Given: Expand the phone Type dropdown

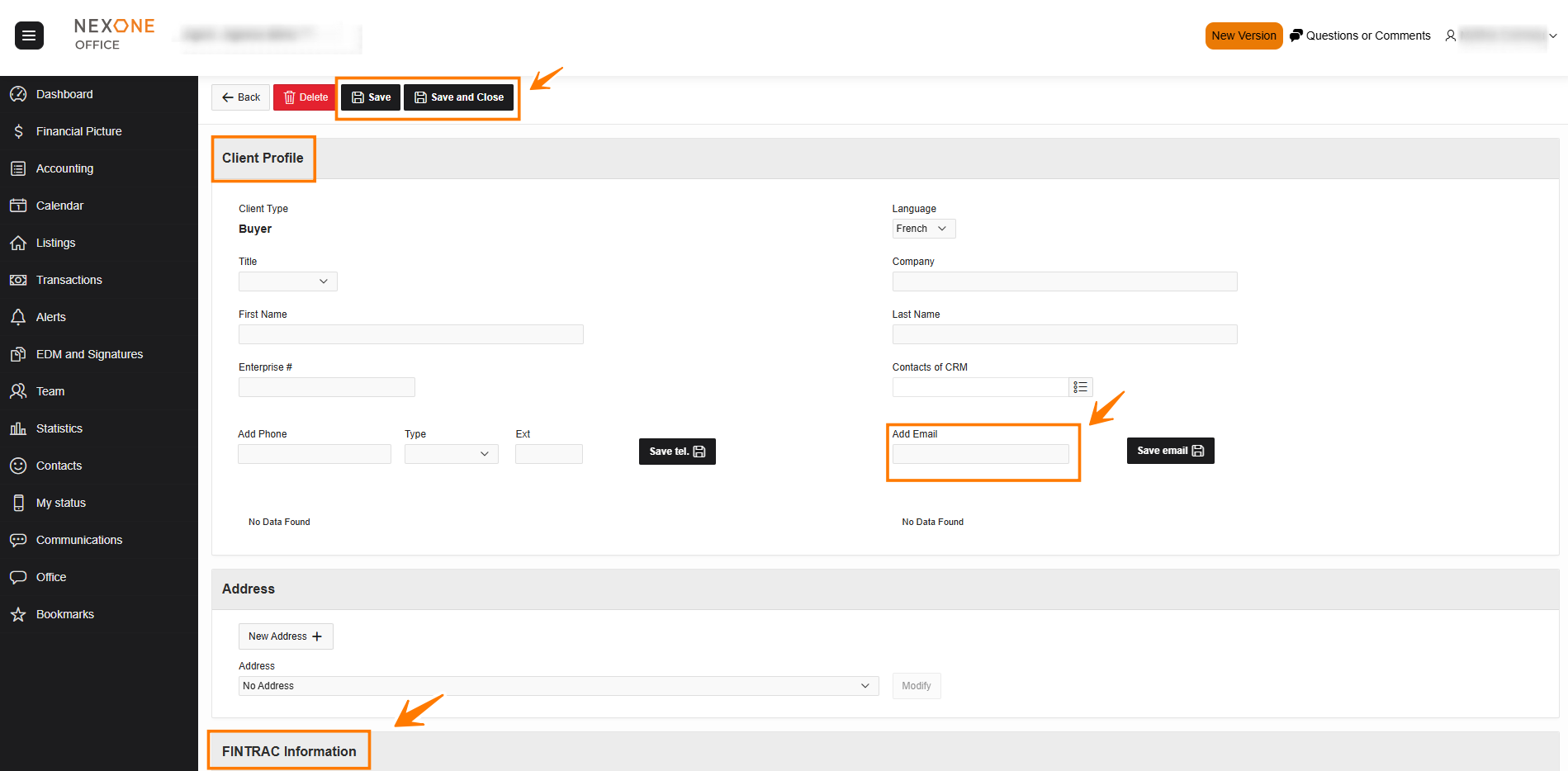Looking at the screenshot, I should 451,454.
